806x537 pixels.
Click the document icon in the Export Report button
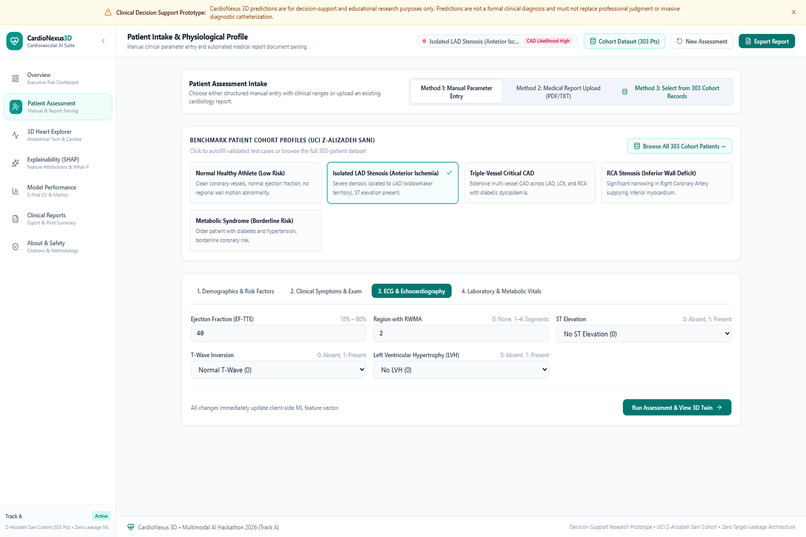click(748, 41)
